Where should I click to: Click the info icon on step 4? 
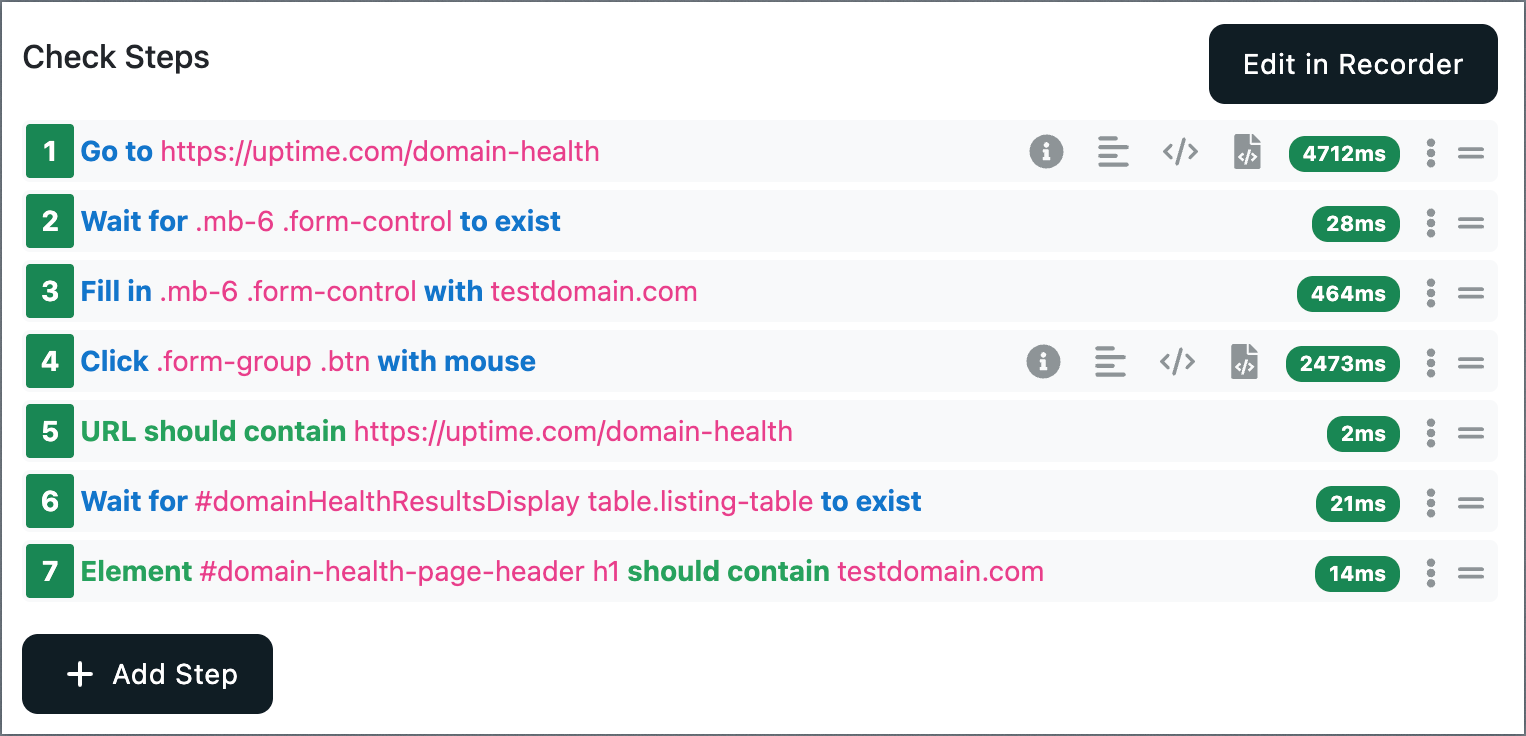pyautogui.click(x=1043, y=362)
